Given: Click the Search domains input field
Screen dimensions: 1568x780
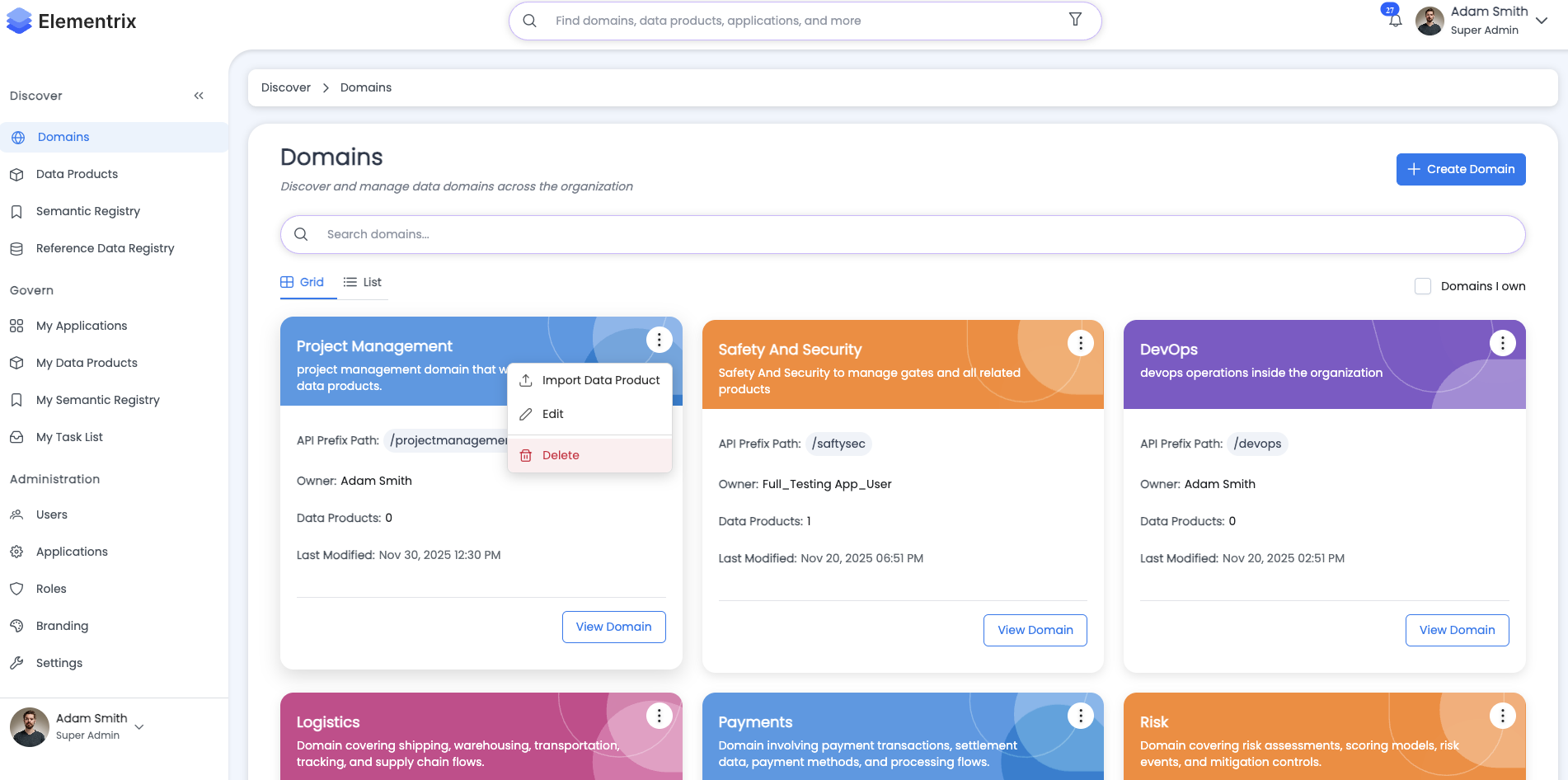Looking at the screenshot, I should (x=903, y=234).
